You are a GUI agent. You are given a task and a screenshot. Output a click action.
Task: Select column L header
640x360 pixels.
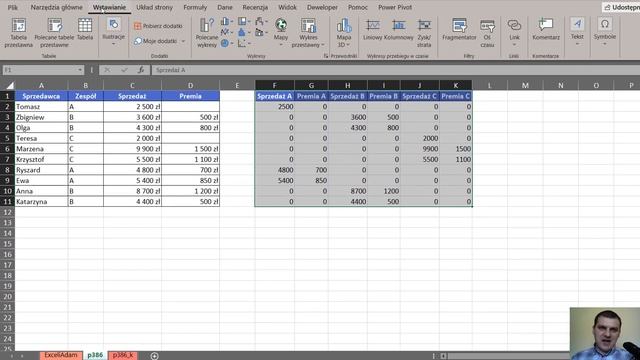[489, 85]
